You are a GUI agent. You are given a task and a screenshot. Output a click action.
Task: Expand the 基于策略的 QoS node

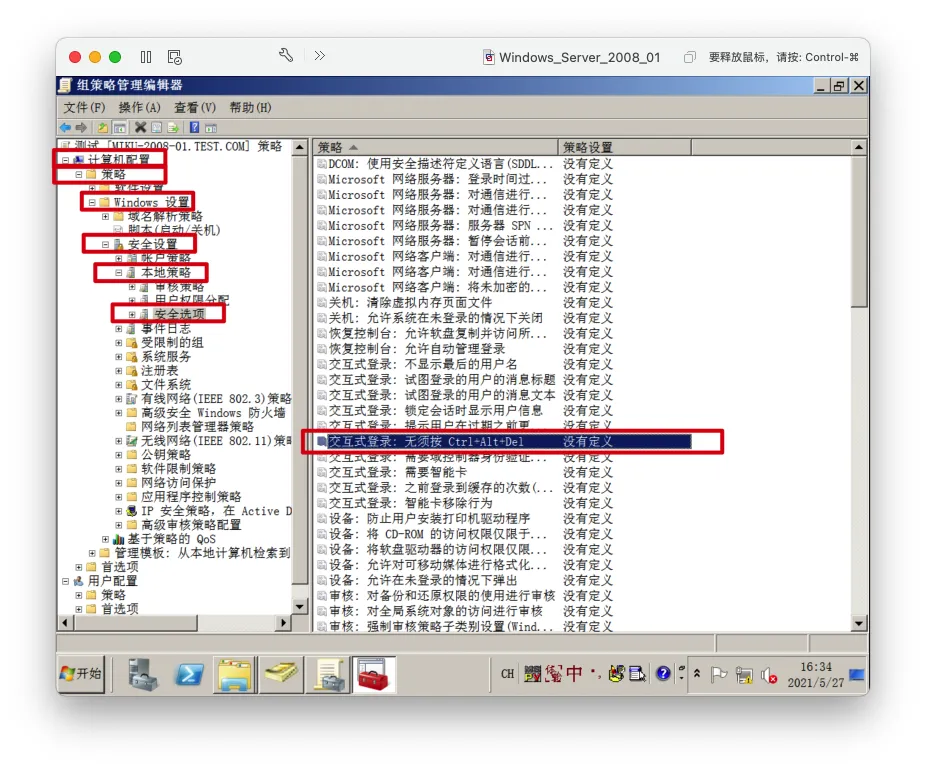pos(105,540)
